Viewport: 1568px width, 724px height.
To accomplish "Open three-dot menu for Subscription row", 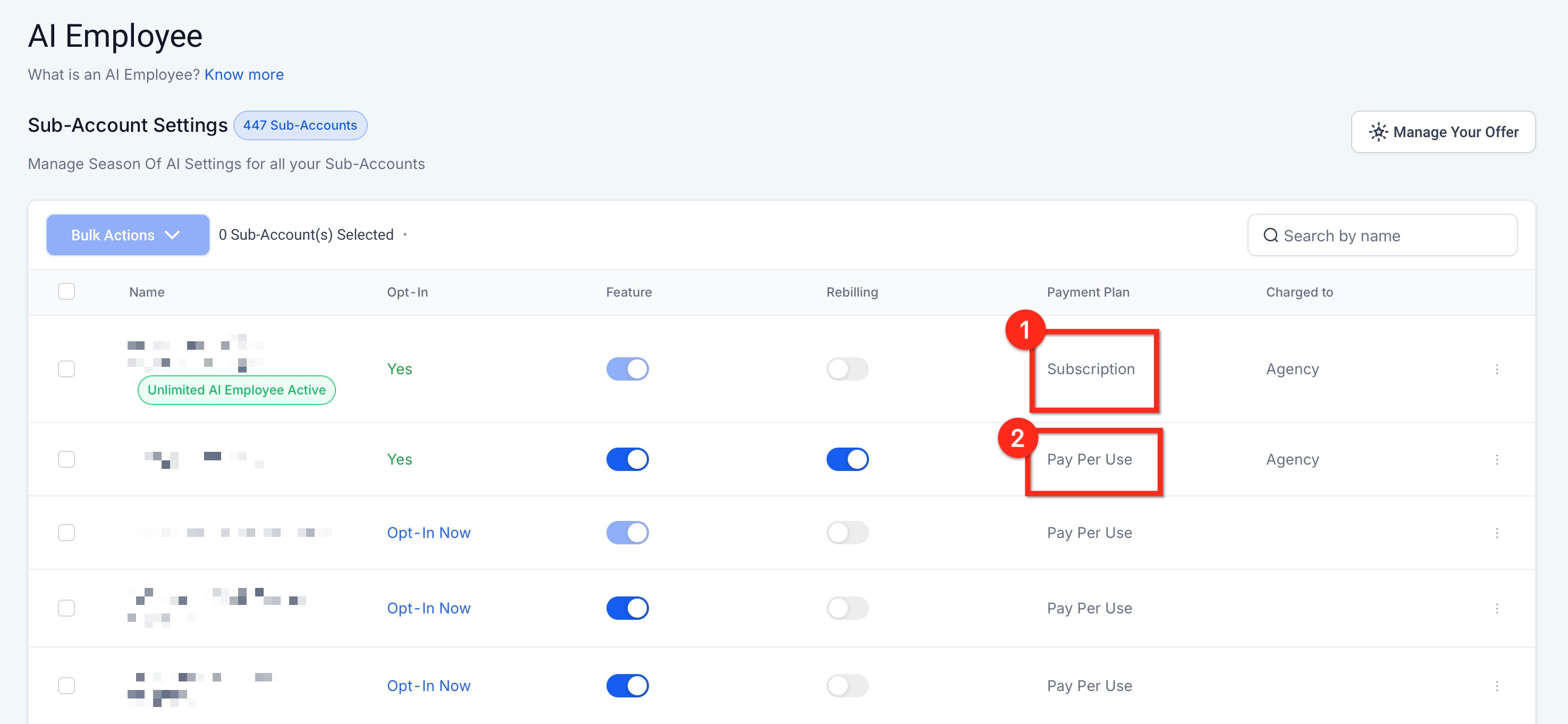I will coord(1497,369).
